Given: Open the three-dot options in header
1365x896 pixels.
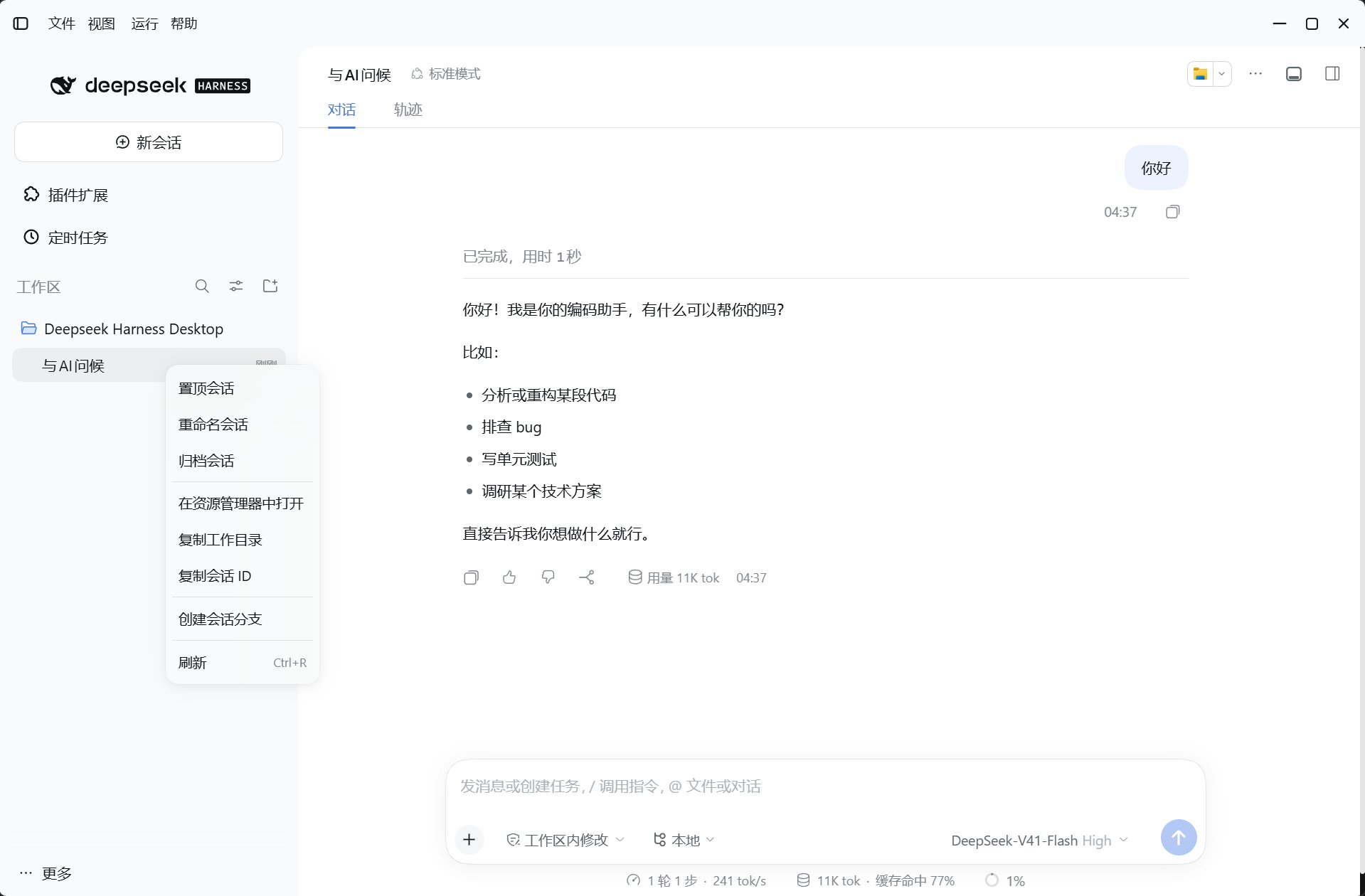Looking at the screenshot, I should point(1255,74).
